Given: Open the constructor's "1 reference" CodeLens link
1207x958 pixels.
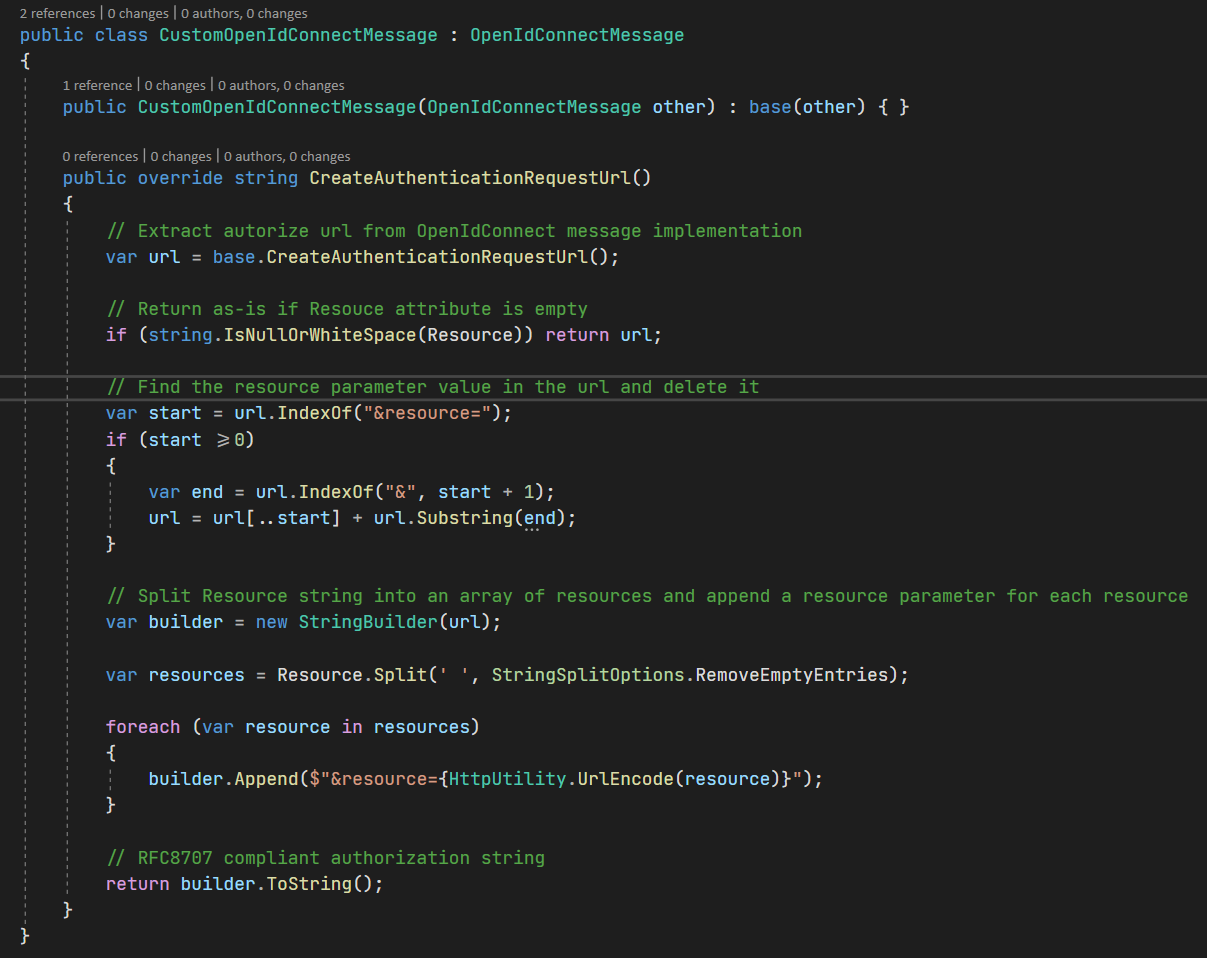Looking at the screenshot, I should coord(97,85).
